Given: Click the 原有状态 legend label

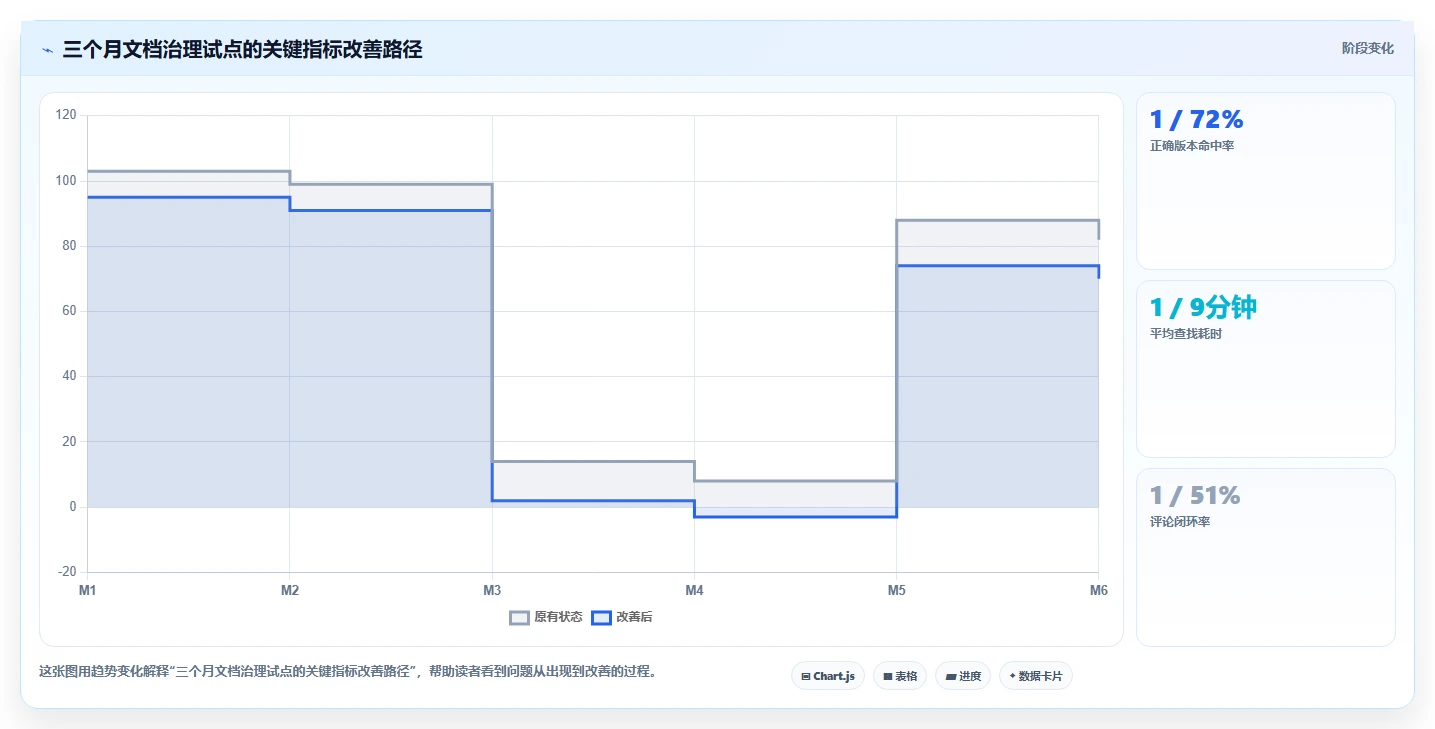Looking at the screenshot, I should coord(558,618).
